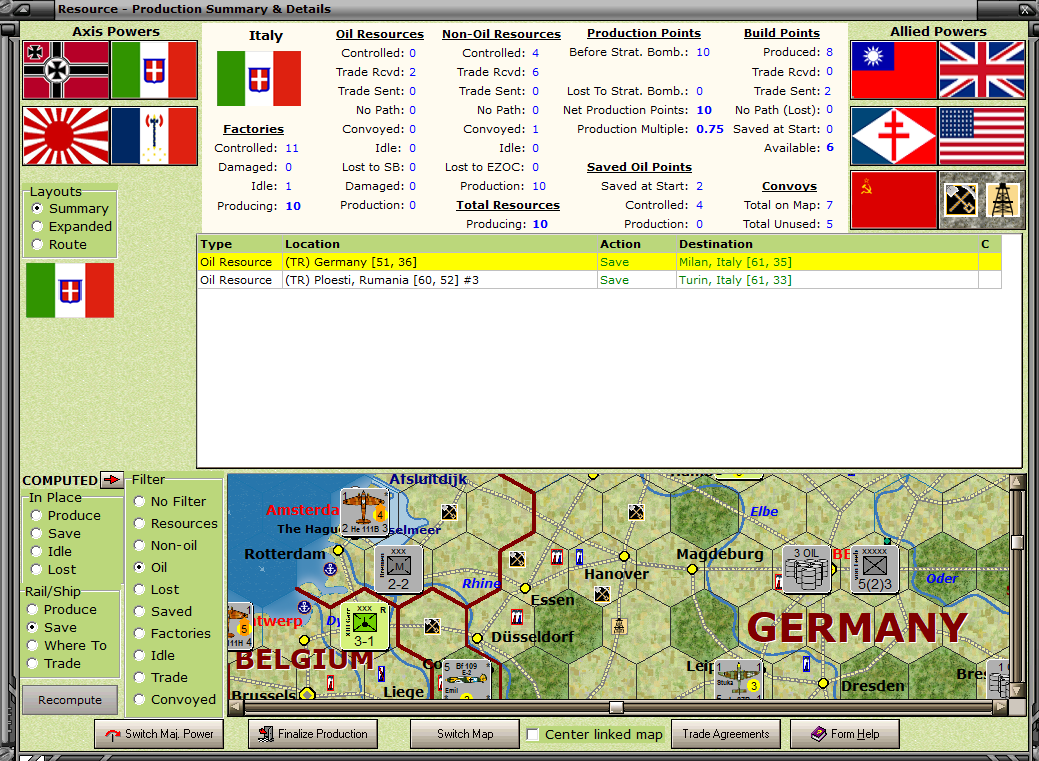1039x761 pixels.
Task: Set filter to Convoyed
Action: [175, 699]
